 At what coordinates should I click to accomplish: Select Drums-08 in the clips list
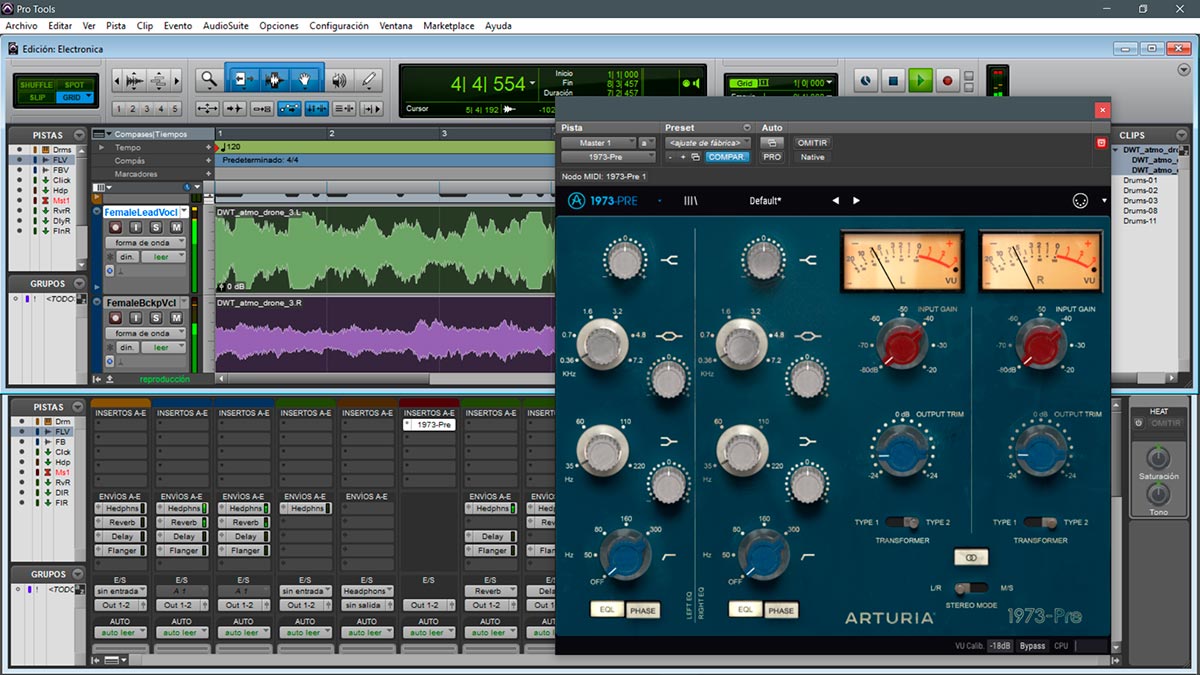(x=1140, y=211)
